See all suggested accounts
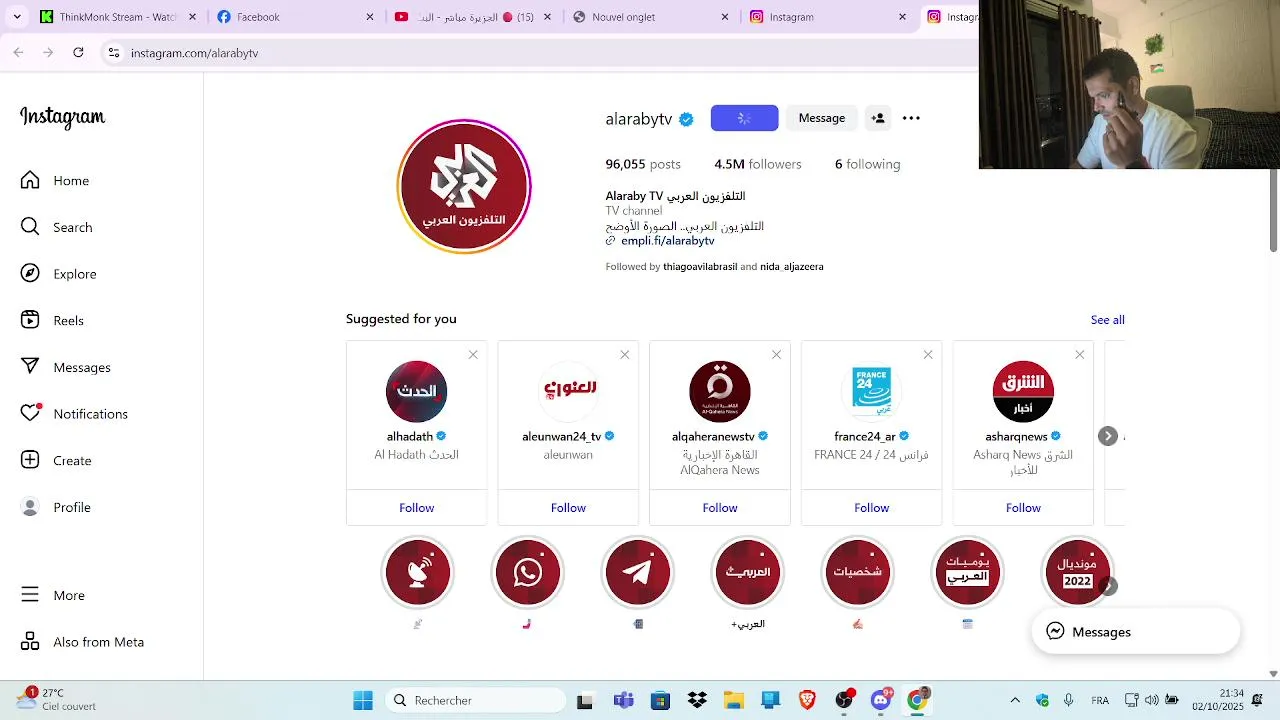The height and width of the screenshot is (720, 1280). [1107, 320]
